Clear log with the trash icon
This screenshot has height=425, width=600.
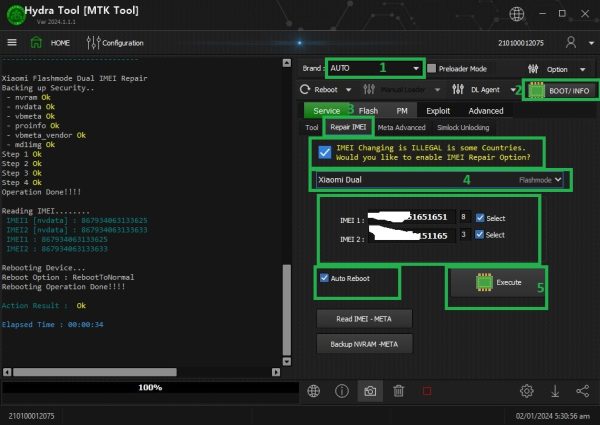pyautogui.click(x=398, y=391)
